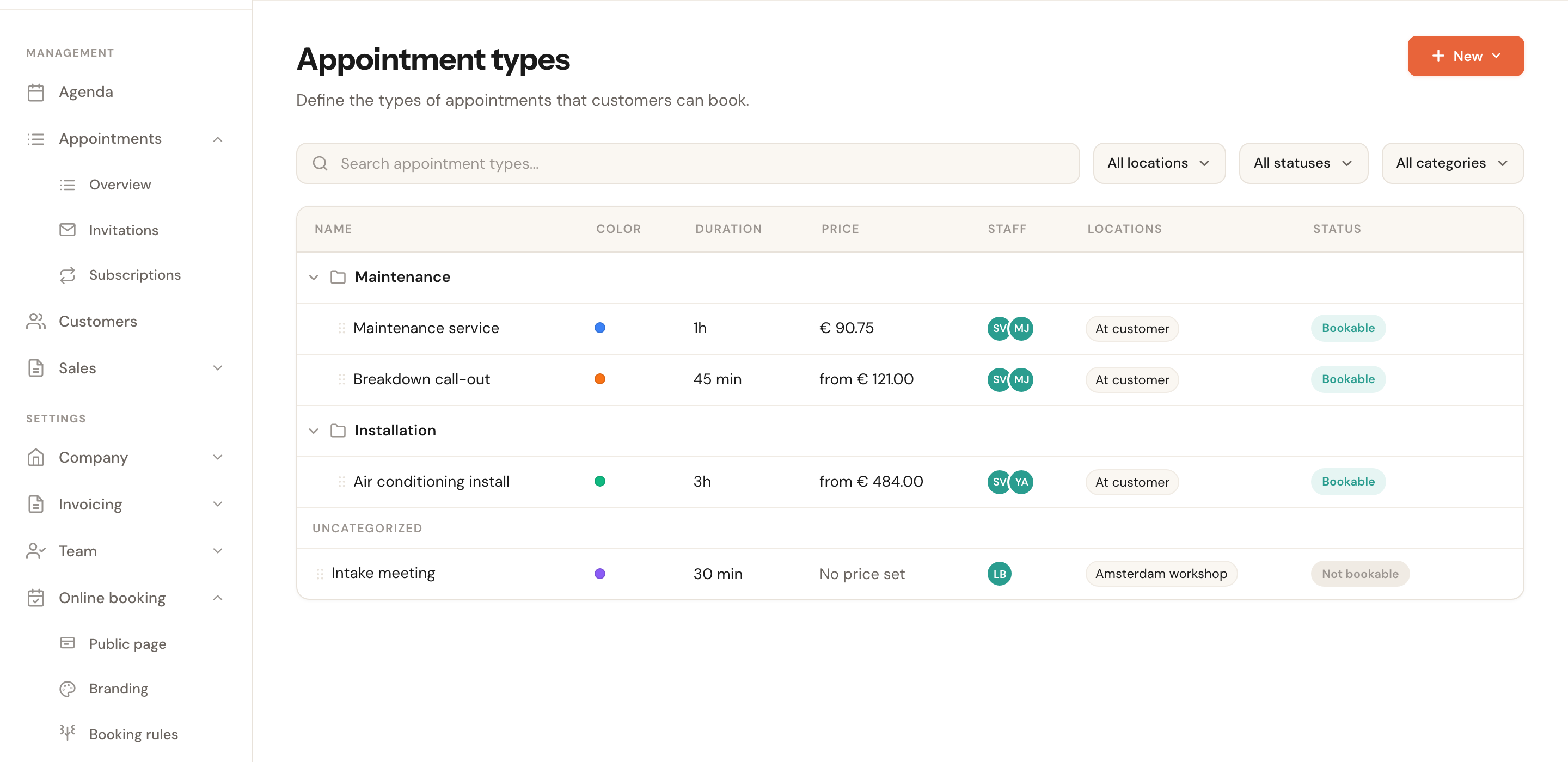This screenshot has height=762, width=1568.
Task: Click the Maintenance folder icon
Action: tap(338, 277)
